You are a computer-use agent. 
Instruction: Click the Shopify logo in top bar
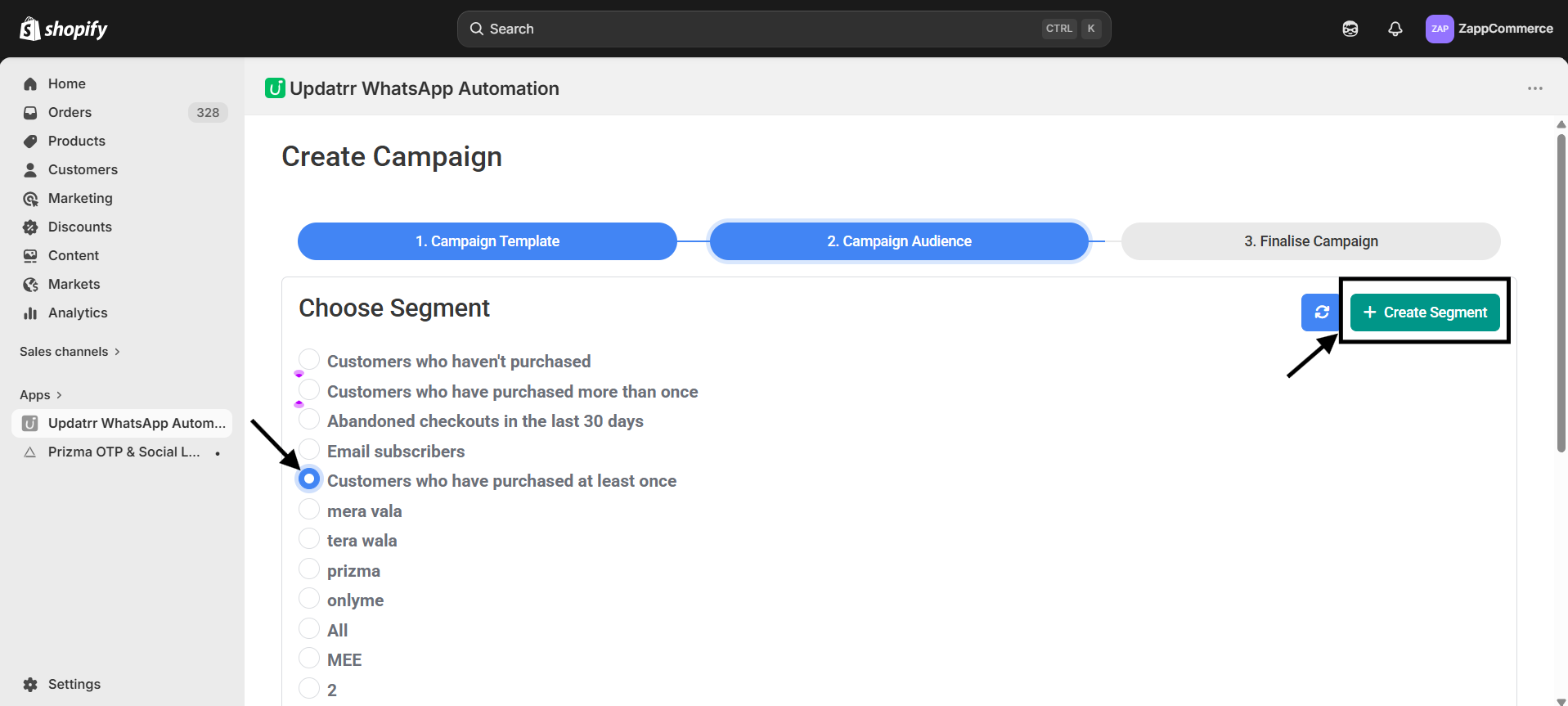tap(64, 29)
